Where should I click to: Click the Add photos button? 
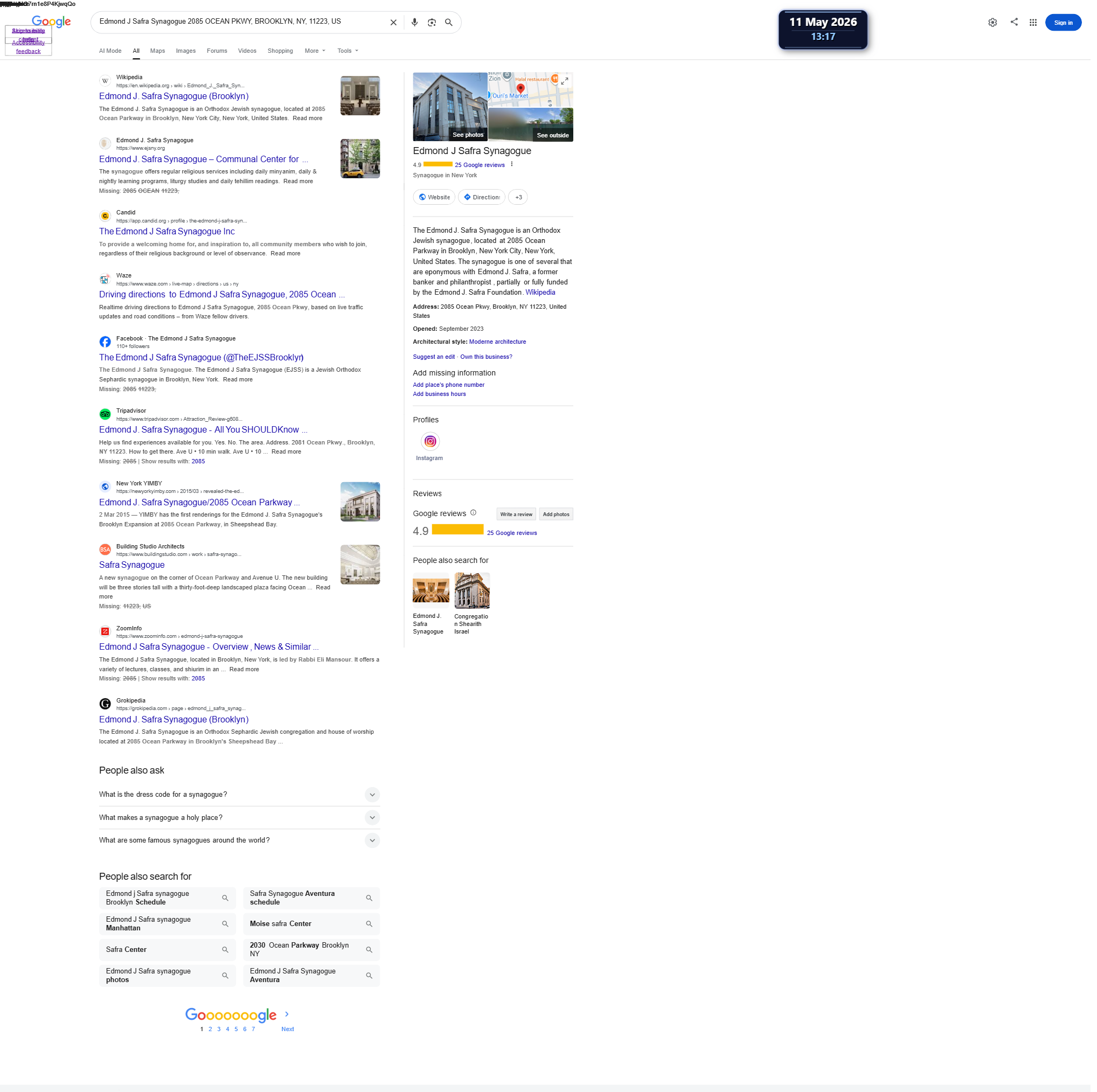559,517
